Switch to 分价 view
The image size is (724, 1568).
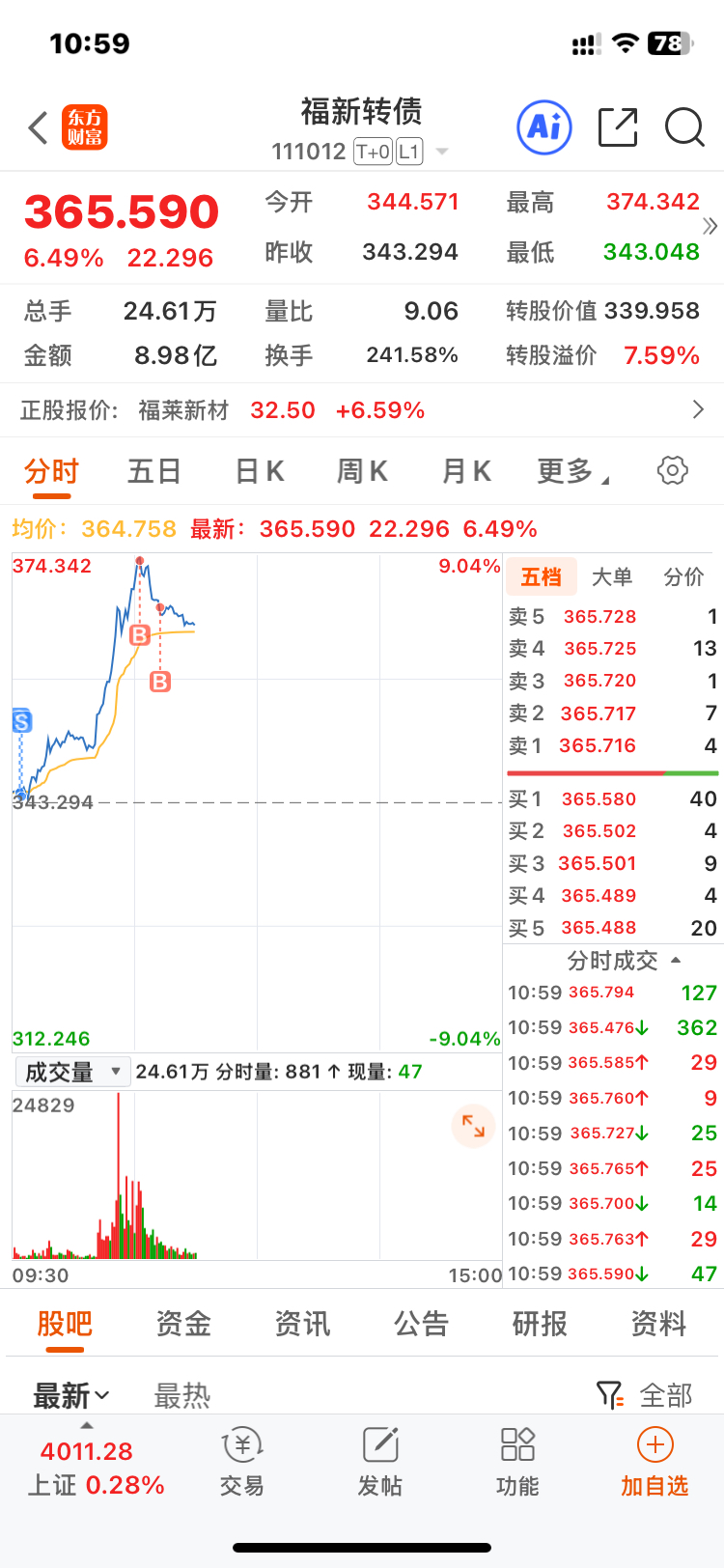tap(683, 577)
